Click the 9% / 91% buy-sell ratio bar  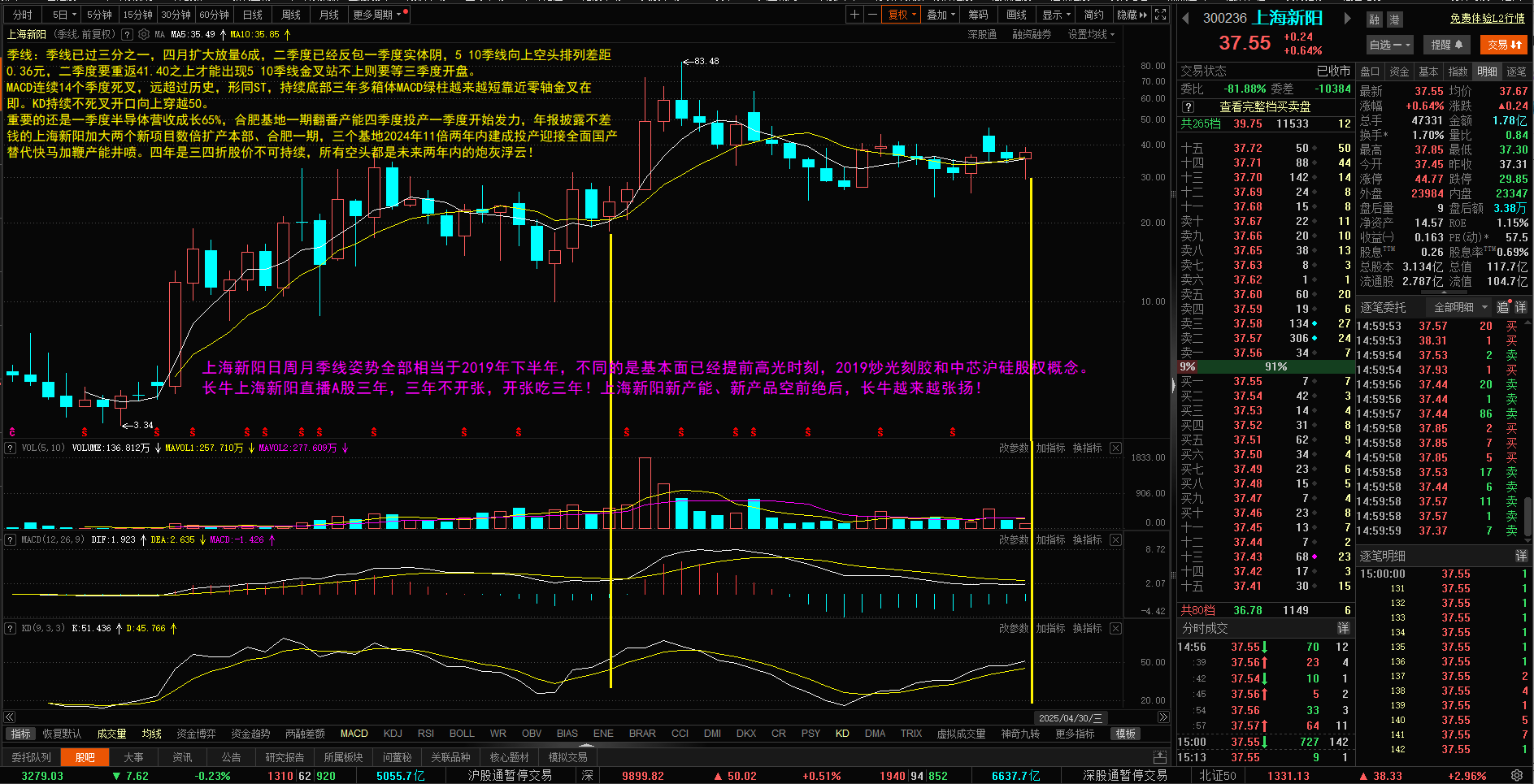[1265, 367]
